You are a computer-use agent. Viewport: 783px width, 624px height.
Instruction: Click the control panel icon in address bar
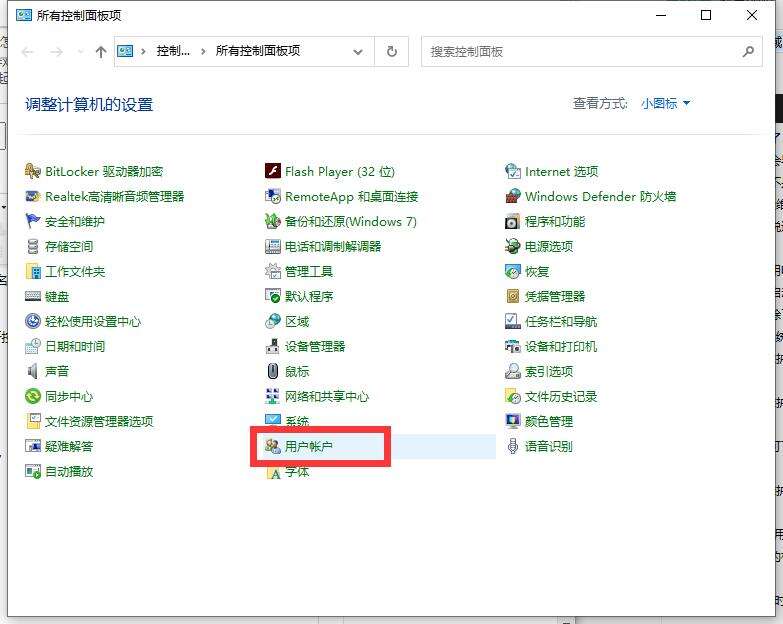pos(125,51)
